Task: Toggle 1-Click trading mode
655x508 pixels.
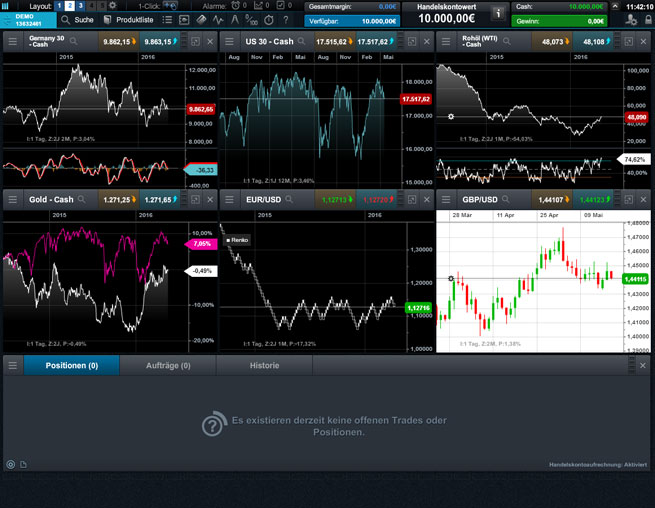Action: tap(170, 6)
